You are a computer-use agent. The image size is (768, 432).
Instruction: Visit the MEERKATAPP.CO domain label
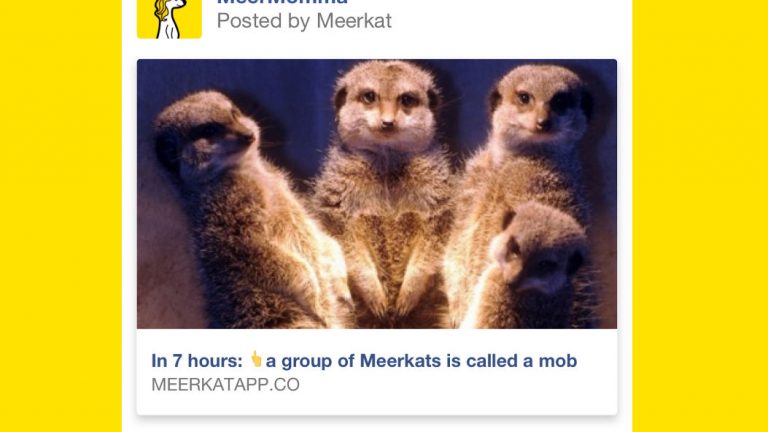(x=225, y=384)
